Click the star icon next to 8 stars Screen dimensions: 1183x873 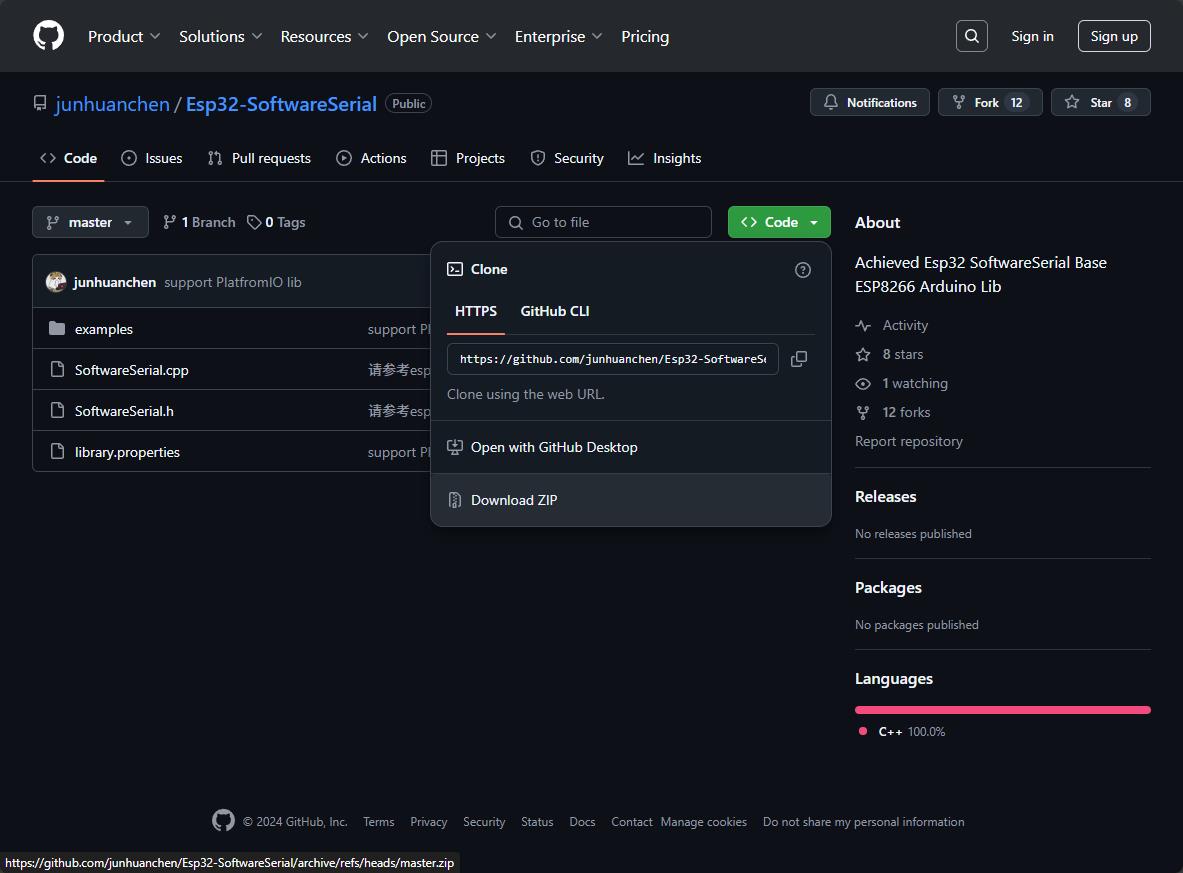point(863,355)
